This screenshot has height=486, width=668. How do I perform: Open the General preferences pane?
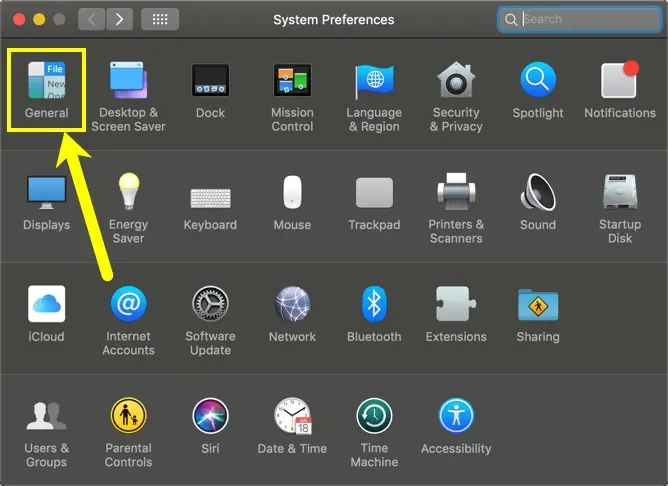46,90
